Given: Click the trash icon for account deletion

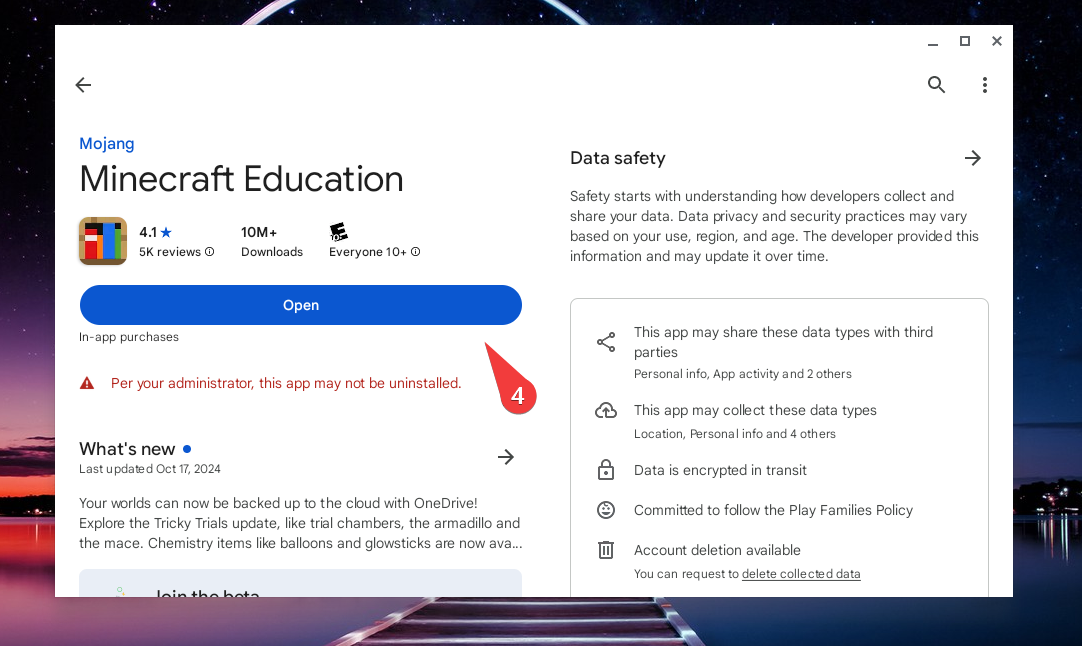Looking at the screenshot, I should [606, 550].
